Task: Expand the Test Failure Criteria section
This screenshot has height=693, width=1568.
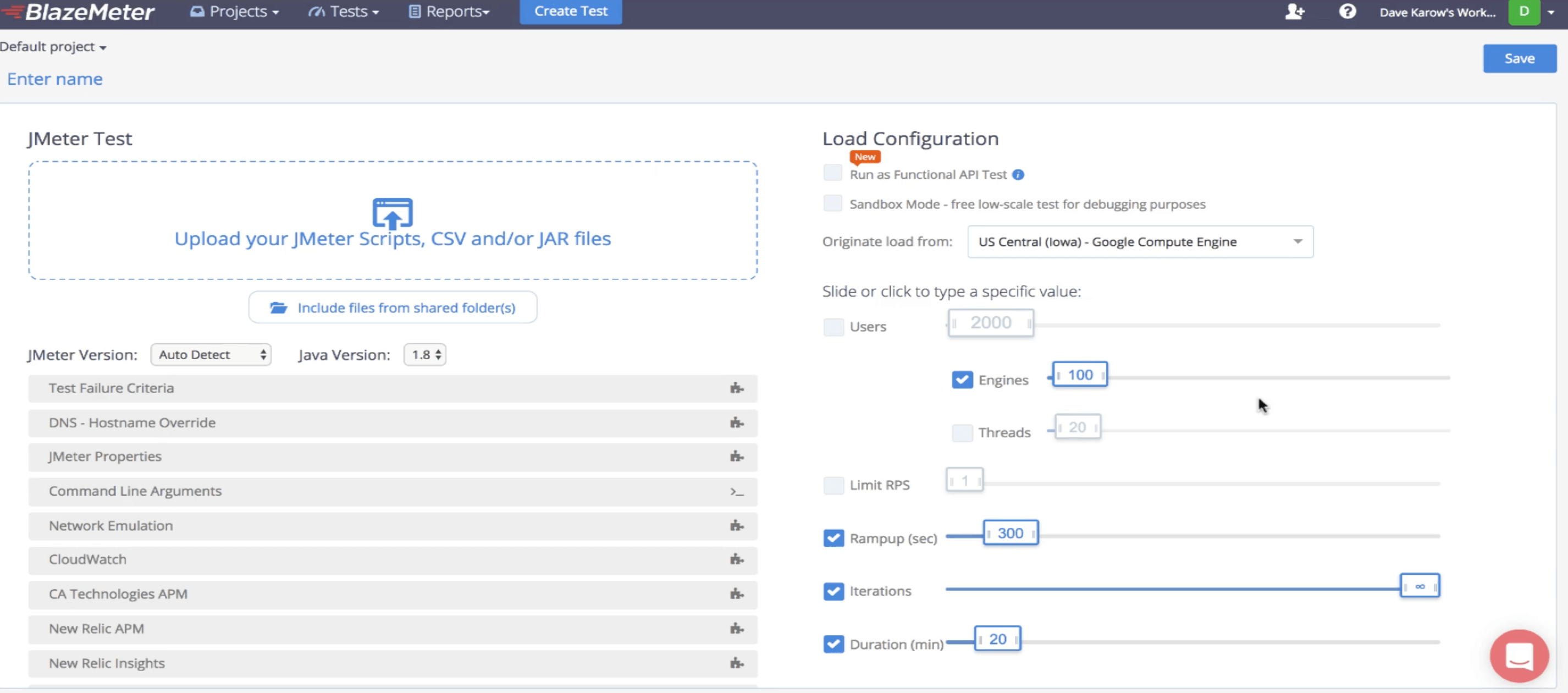Action: tap(393, 388)
